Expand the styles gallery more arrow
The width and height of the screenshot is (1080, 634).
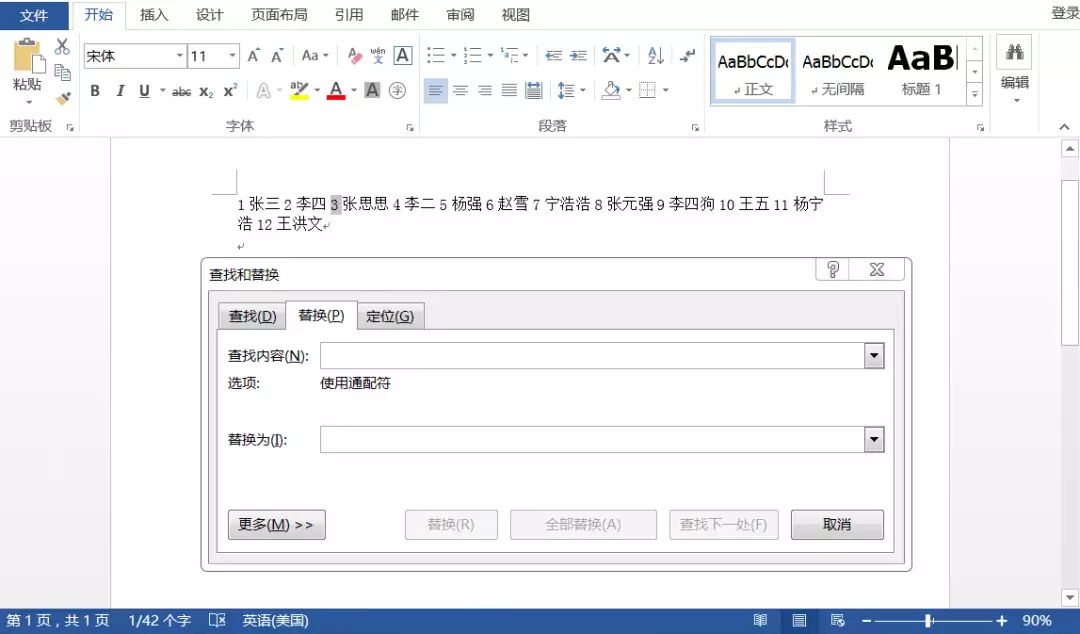974,94
